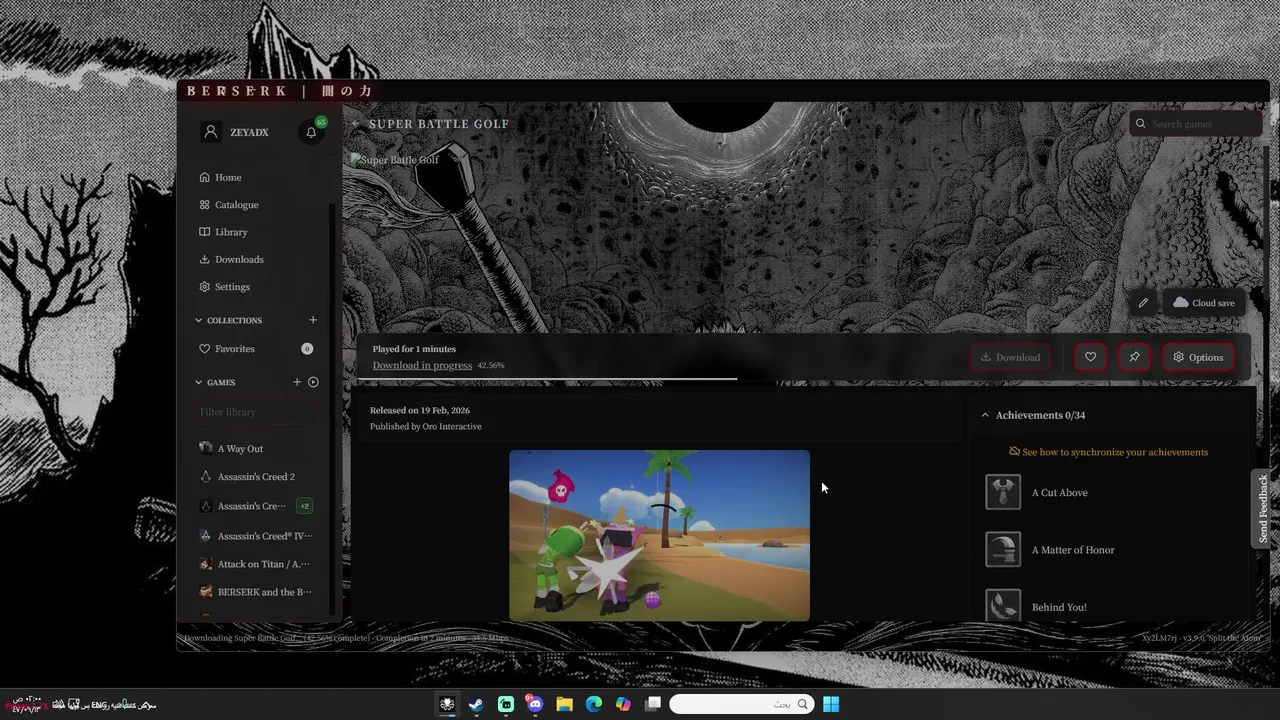Image resolution: width=1280 pixels, height=720 pixels.
Task: Expand the +2 Assassin's Creed group badge
Action: (x=305, y=506)
